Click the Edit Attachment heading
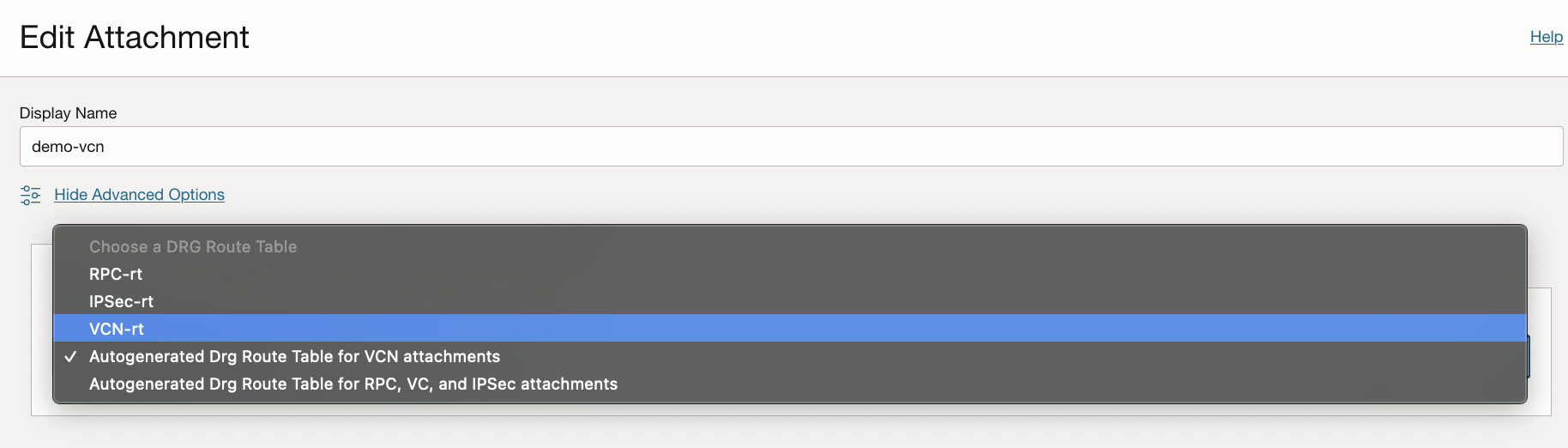The image size is (1568, 448). [134, 38]
